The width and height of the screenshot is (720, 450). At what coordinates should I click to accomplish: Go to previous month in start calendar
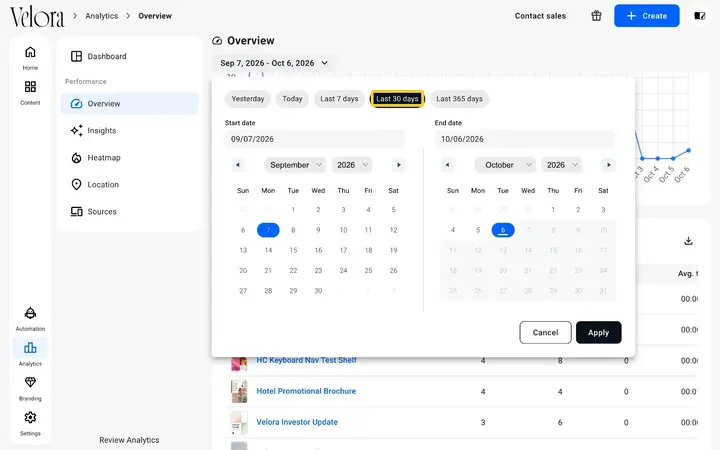tap(237, 165)
